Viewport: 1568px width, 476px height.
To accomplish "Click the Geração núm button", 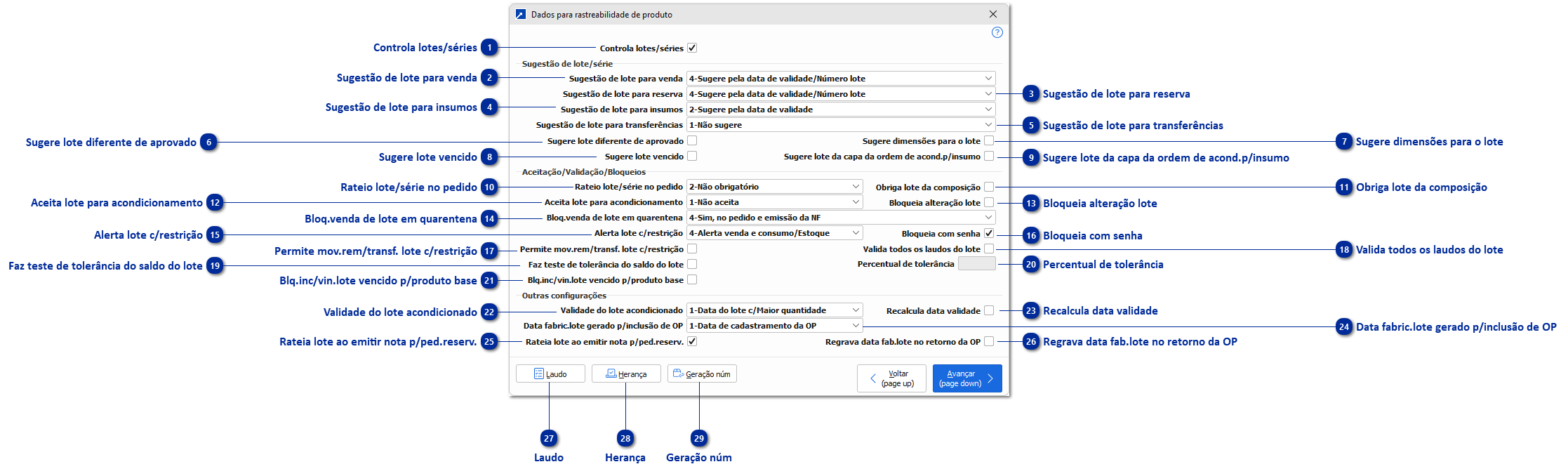I will coord(702,373).
